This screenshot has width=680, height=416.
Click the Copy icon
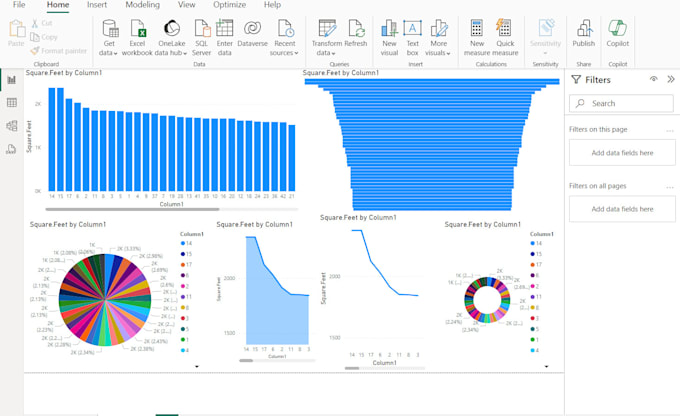pos(35,37)
